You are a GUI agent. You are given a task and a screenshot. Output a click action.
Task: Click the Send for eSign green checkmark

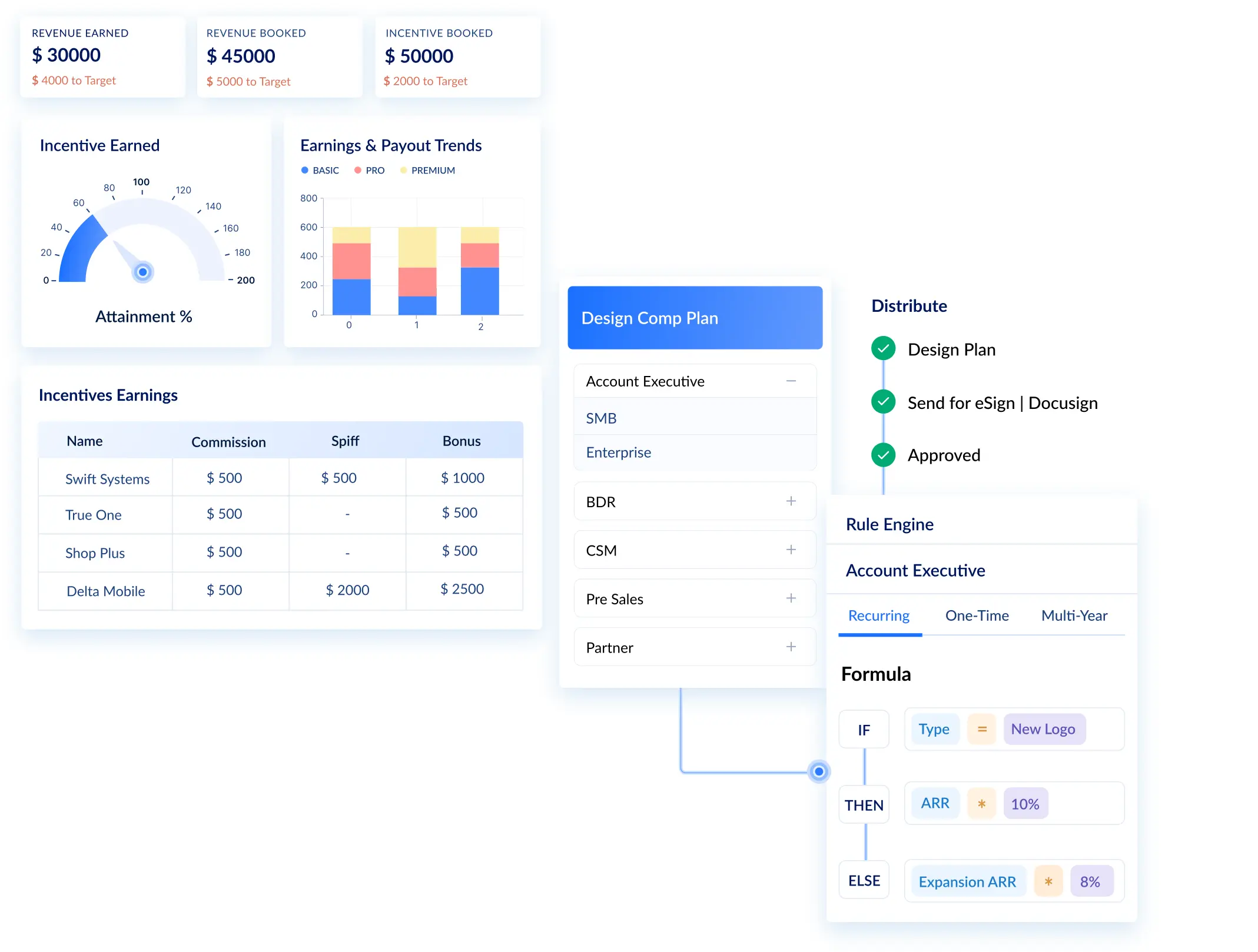[883, 402]
